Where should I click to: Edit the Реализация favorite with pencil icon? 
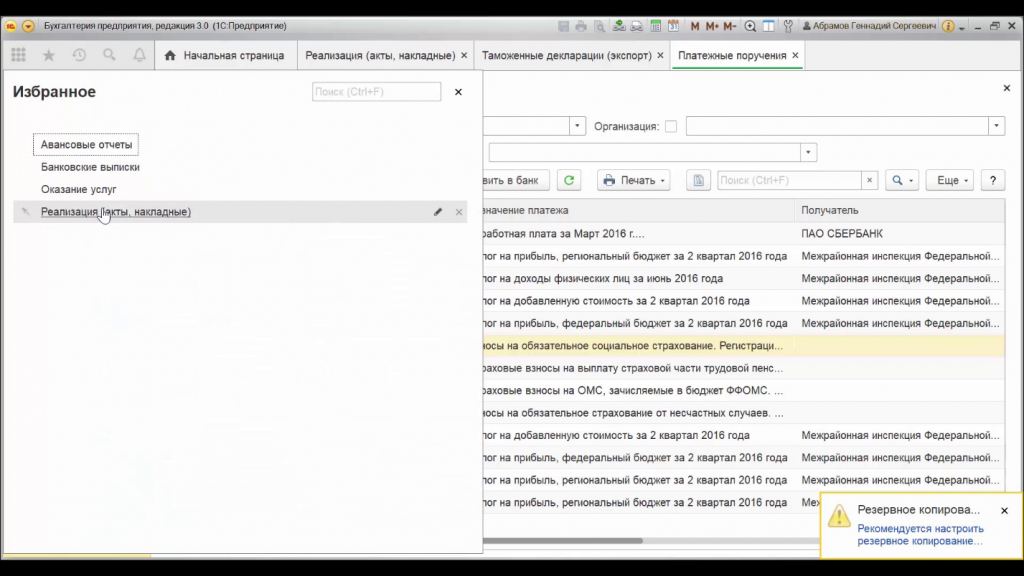click(438, 212)
